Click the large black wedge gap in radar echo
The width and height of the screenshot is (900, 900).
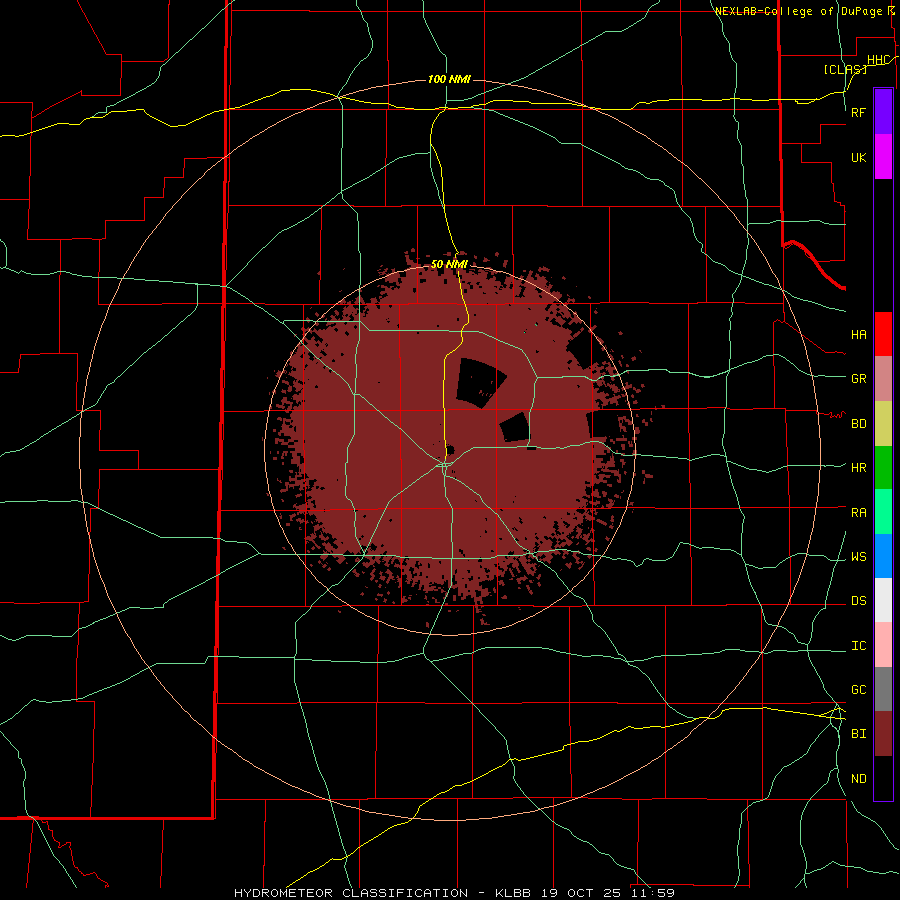point(480,382)
